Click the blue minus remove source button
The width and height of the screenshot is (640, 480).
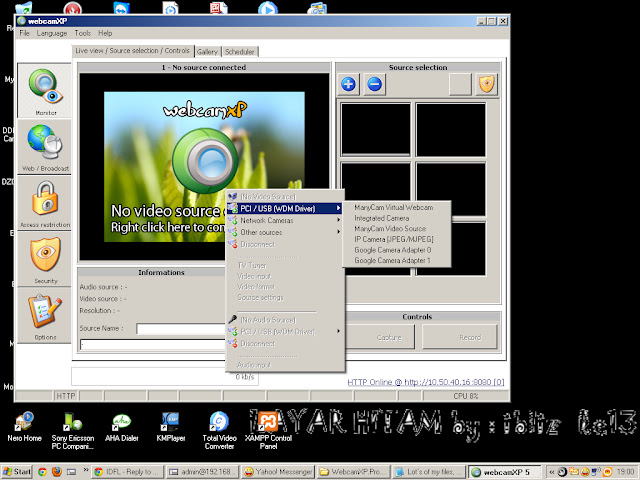[x=373, y=85]
